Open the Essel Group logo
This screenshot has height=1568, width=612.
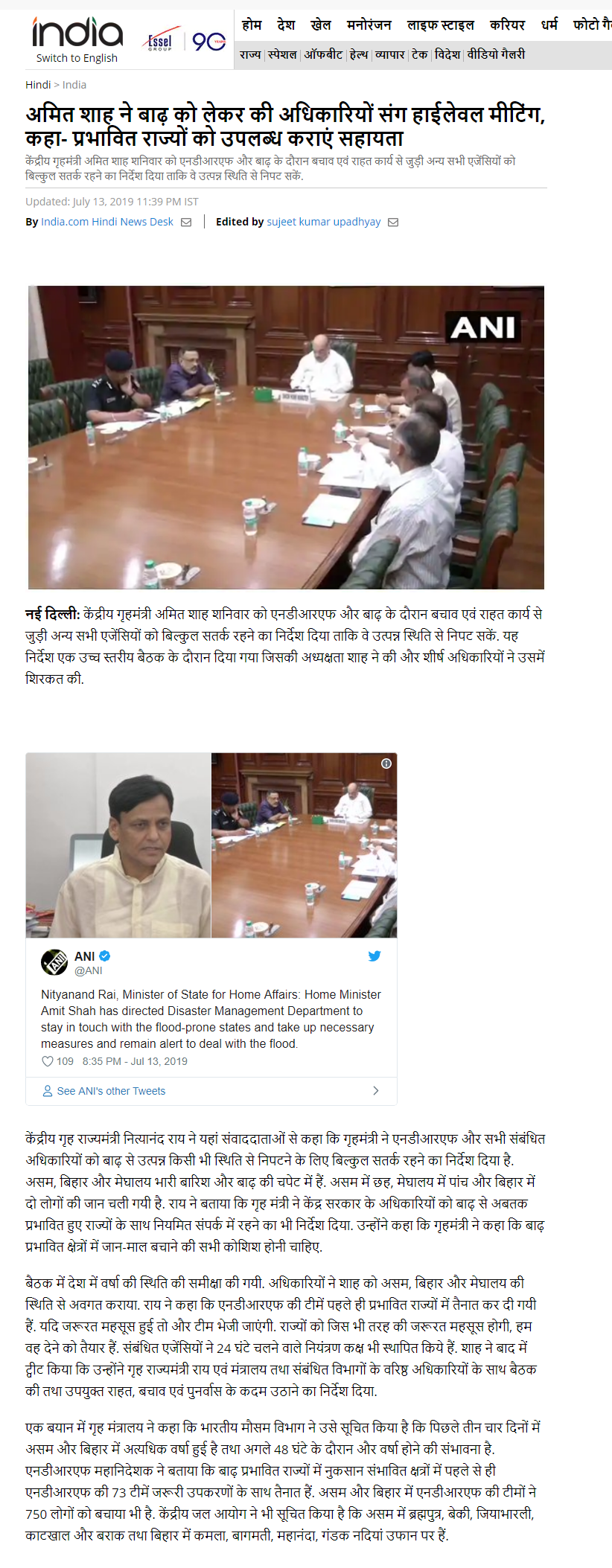(160, 41)
